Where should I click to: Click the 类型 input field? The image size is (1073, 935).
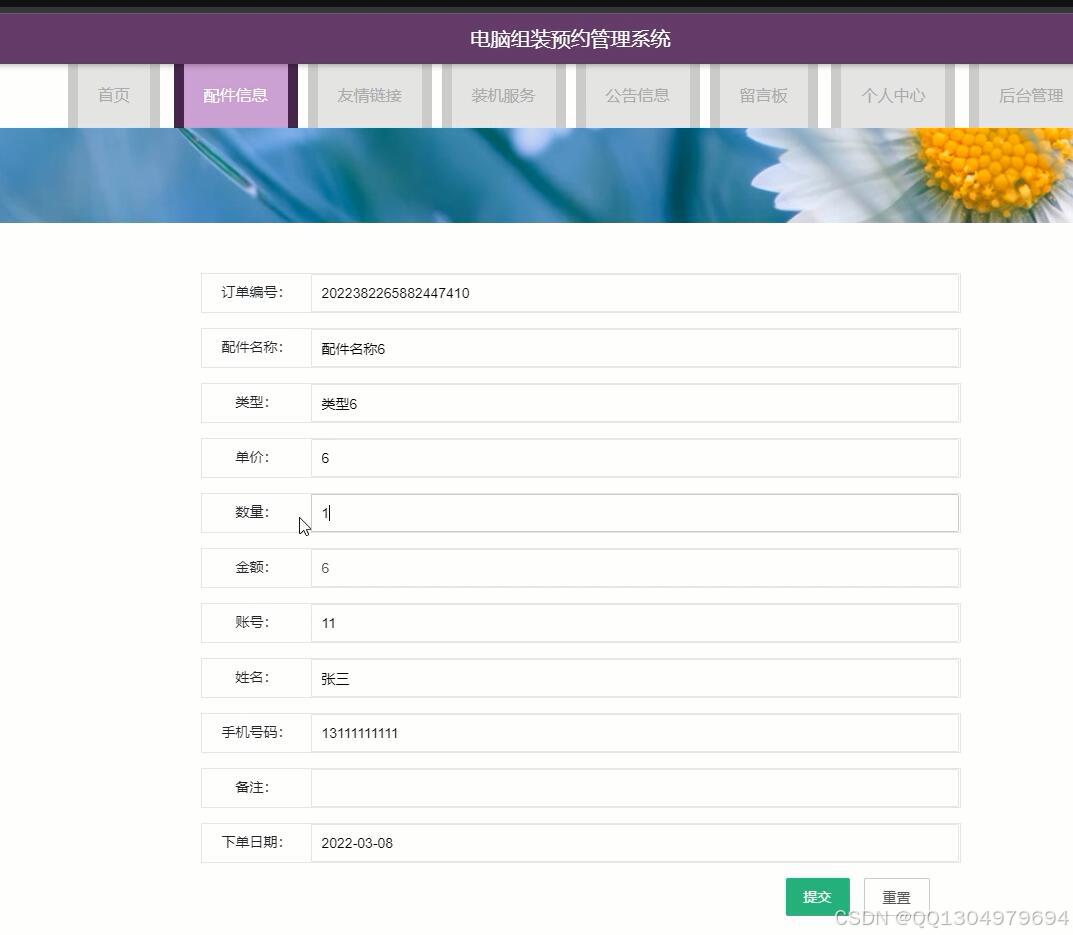[x=635, y=403]
